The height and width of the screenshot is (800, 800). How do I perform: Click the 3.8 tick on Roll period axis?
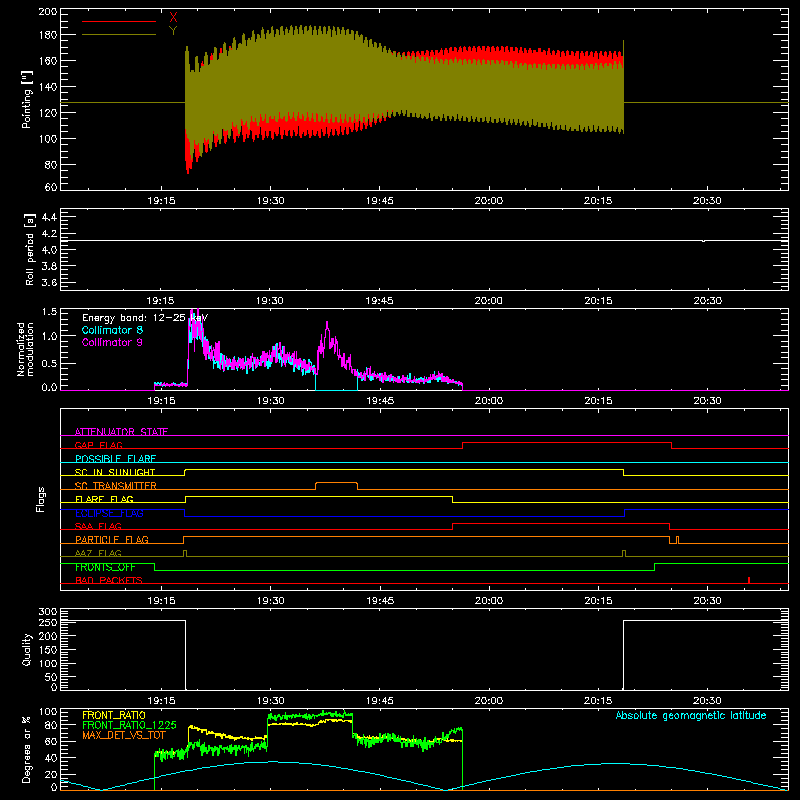[x=49, y=266]
